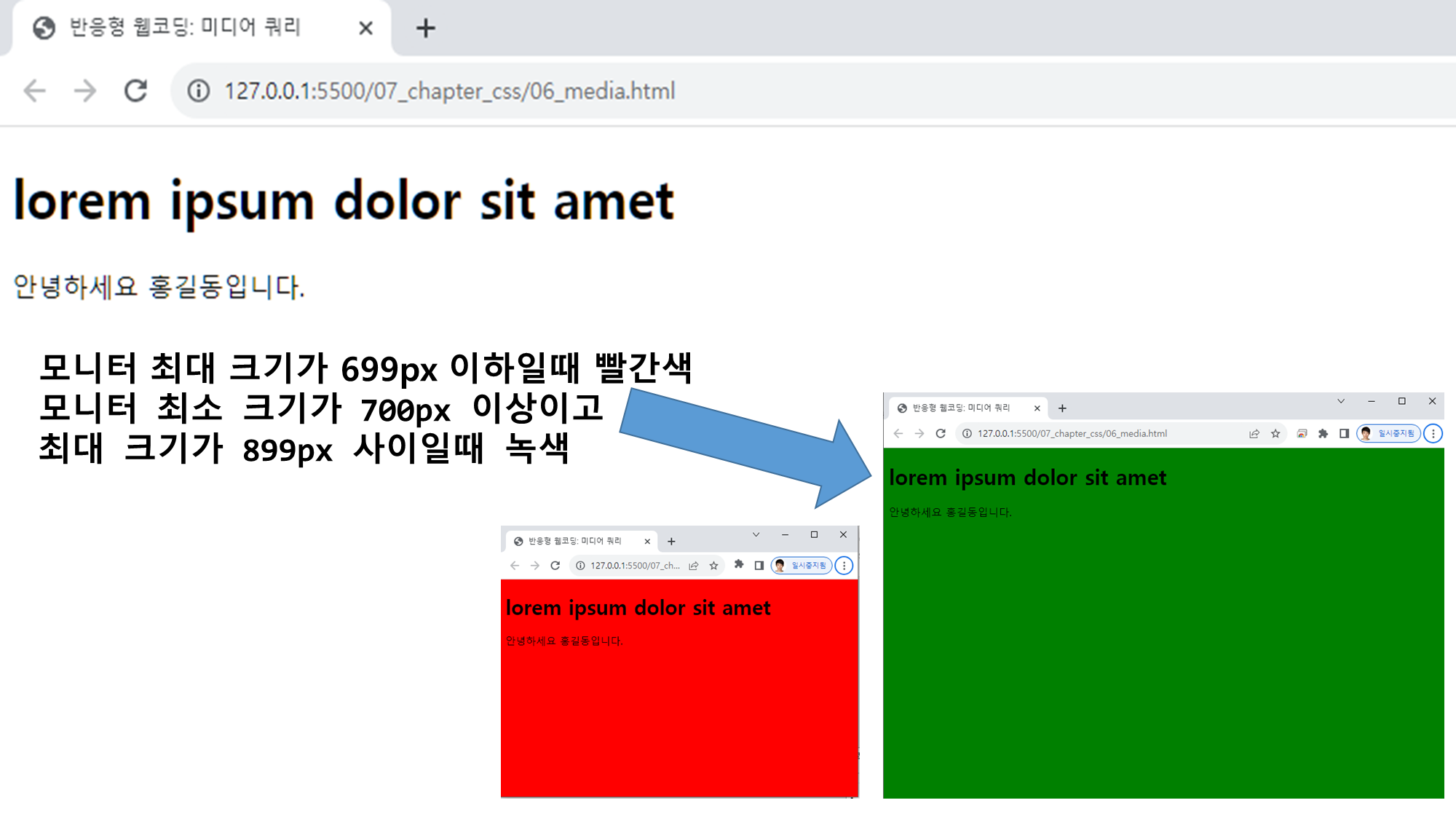Click the 일시중지됨 profile button in the green window

pos(1388,434)
